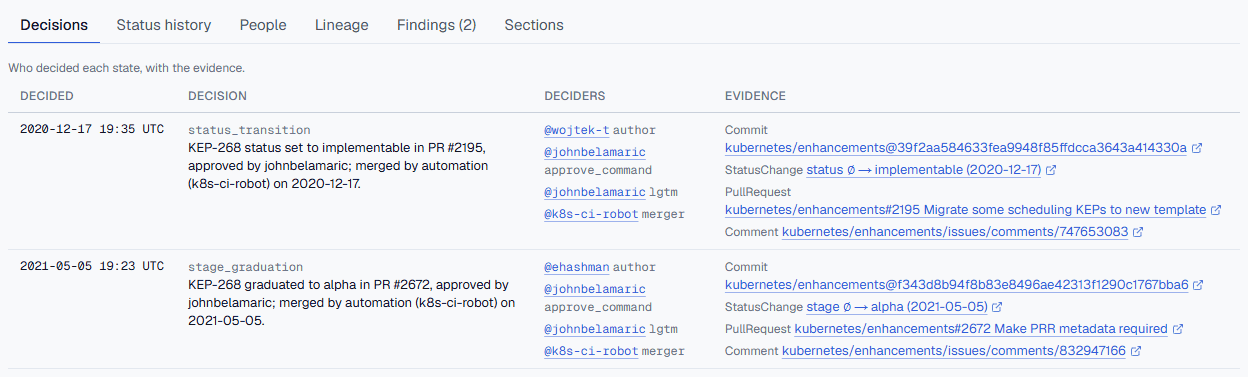The width and height of the screenshot is (1248, 377).
Task: Open @k8s-ci-robot merger link in 2021 row
Action: pyautogui.click(x=591, y=351)
